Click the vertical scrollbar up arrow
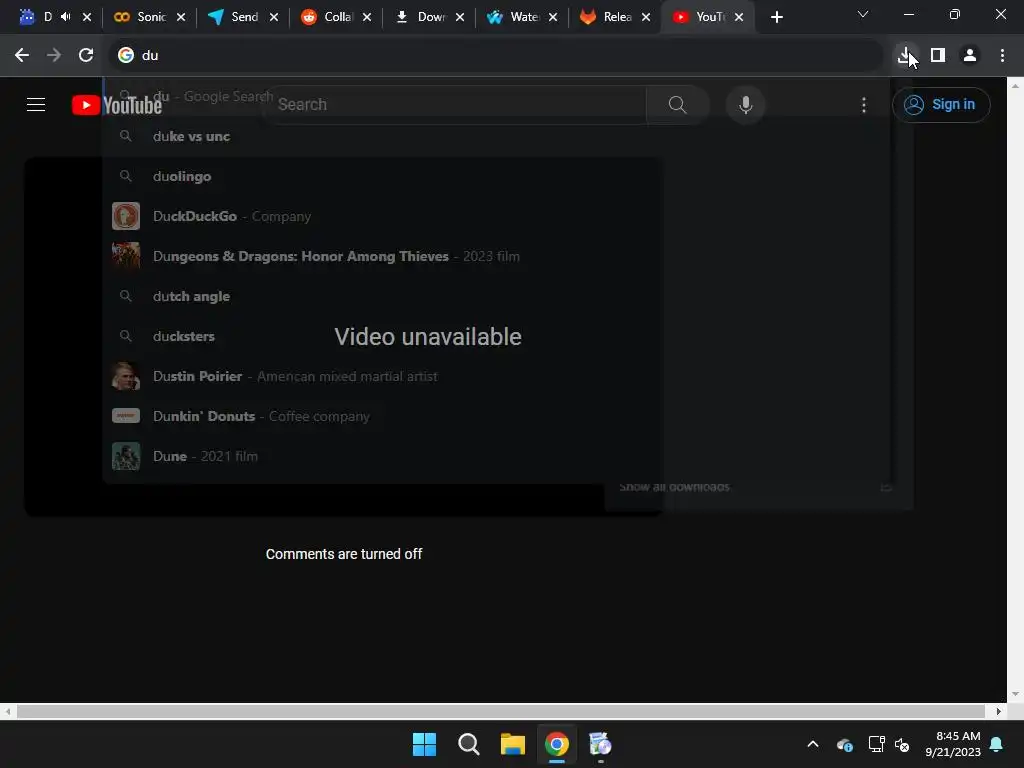The height and width of the screenshot is (768, 1024). (x=1015, y=86)
